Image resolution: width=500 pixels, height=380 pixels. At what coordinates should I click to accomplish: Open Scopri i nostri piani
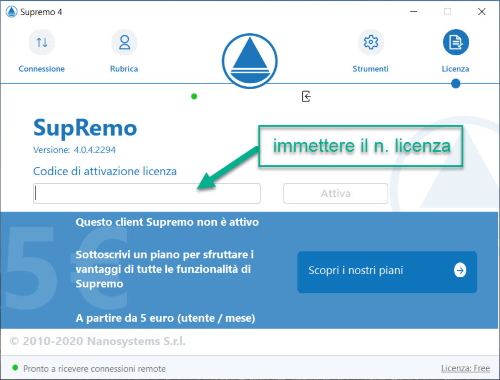point(387,272)
